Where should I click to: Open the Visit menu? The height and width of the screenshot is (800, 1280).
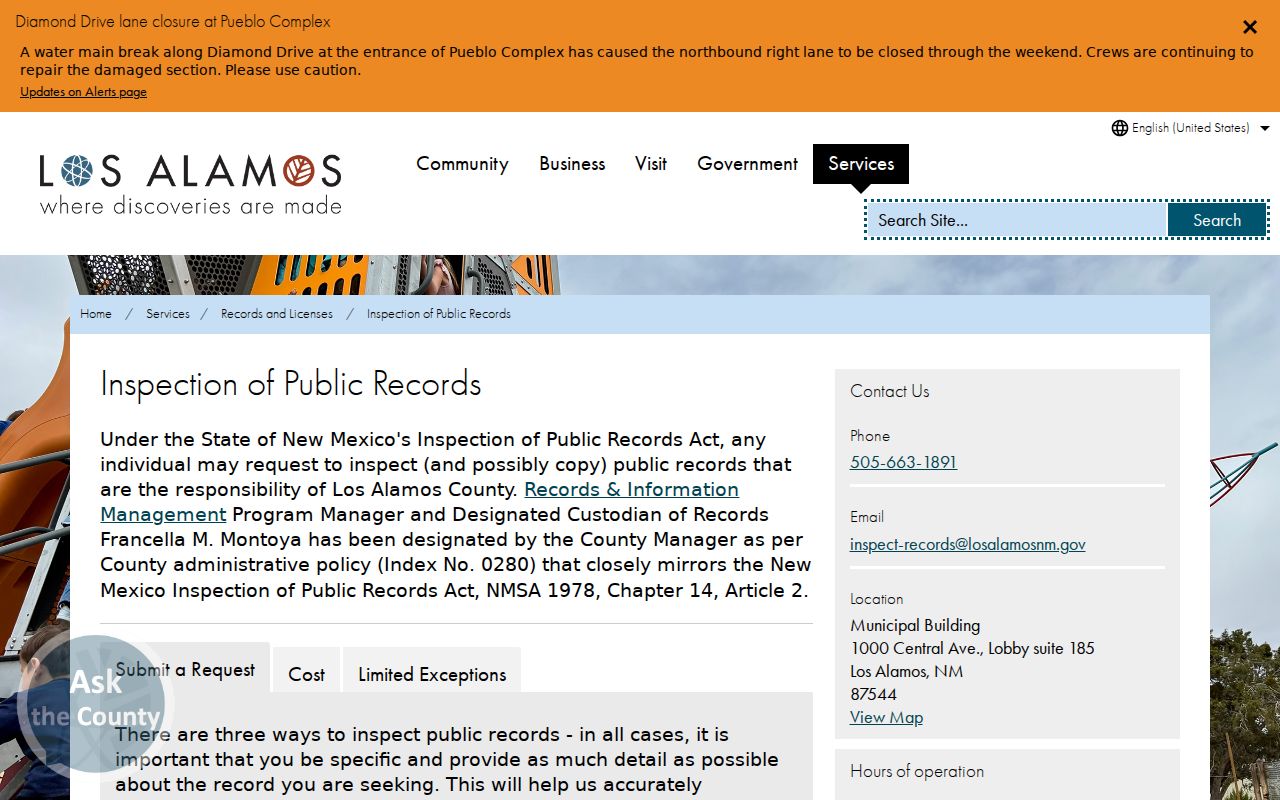(651, 164)
